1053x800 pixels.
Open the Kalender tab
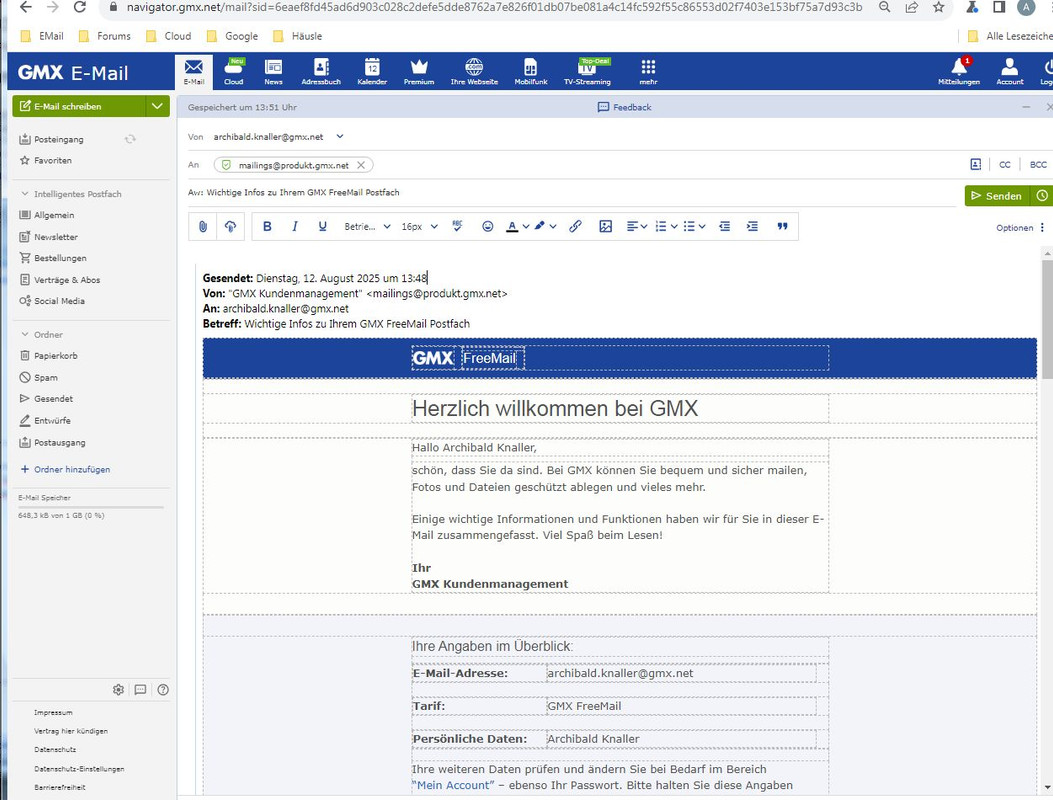372,71
